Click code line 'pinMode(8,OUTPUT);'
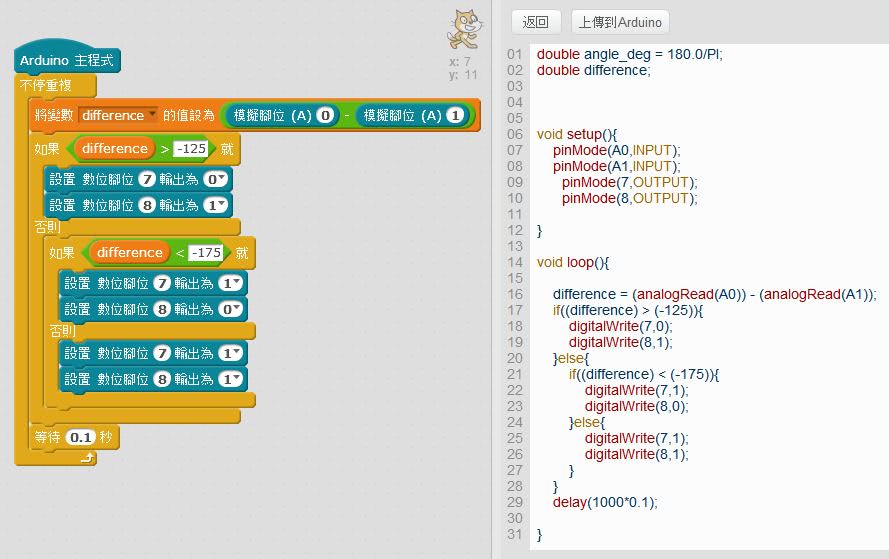Viewport: 889px width, 559px height. point(629,198)
